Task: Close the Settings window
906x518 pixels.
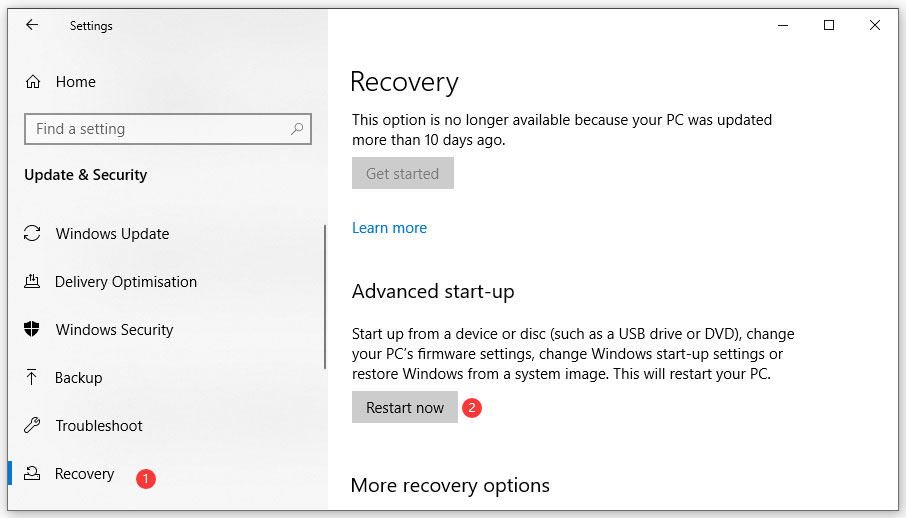Action: point(875,25)
